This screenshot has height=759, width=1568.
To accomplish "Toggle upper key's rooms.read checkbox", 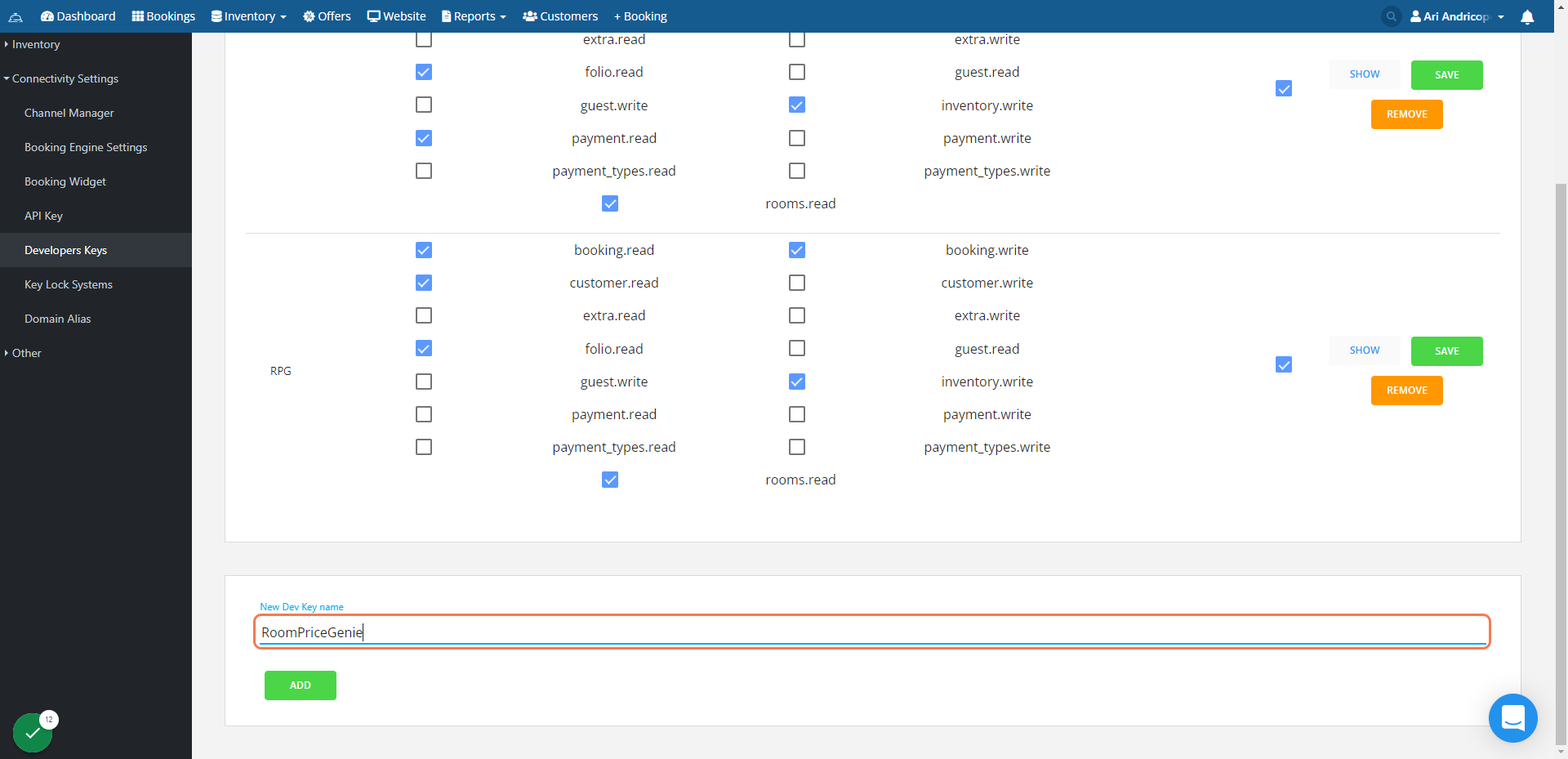I will pos(610,203).
